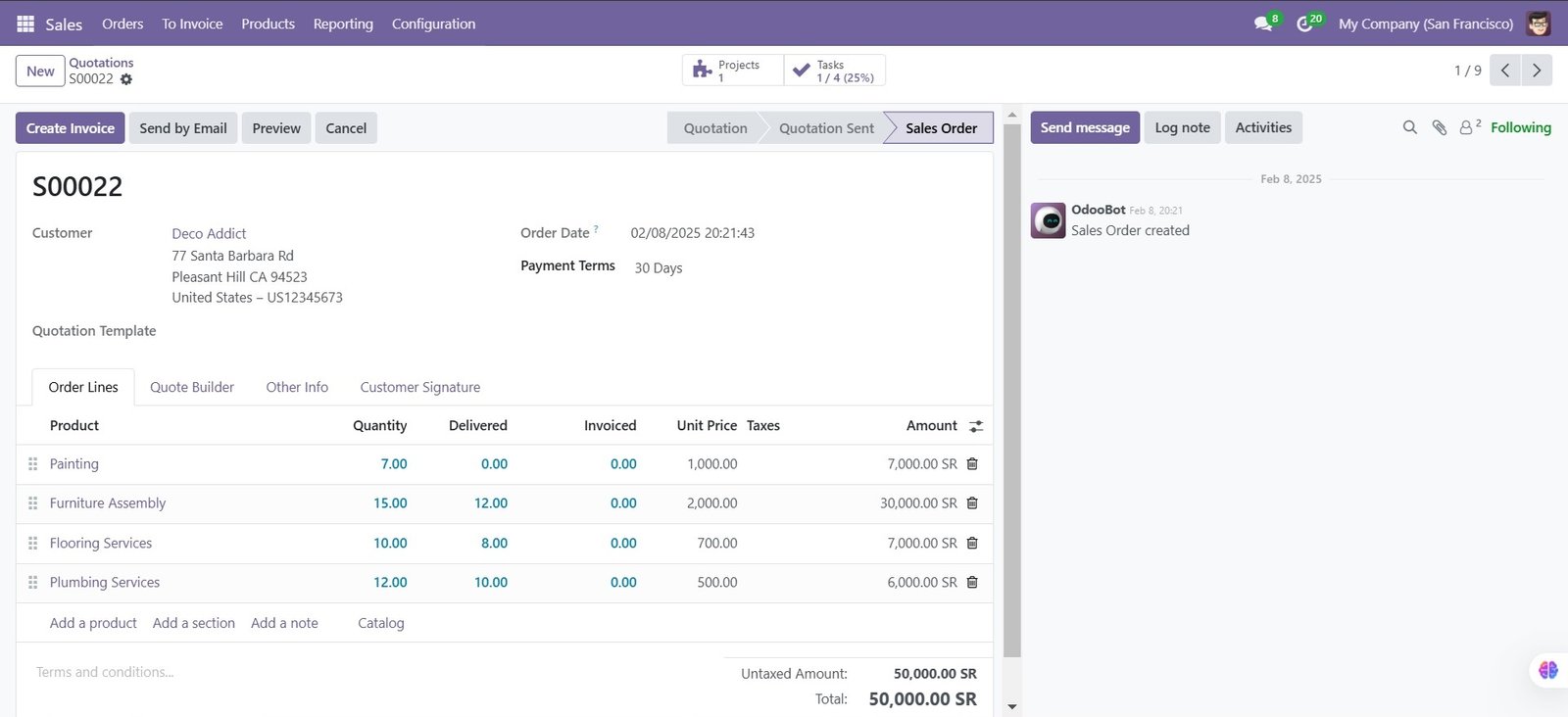The image size is (1568, 717).
Task: Open the 30 Days payment terms field
Action: [x=659, y=267]
